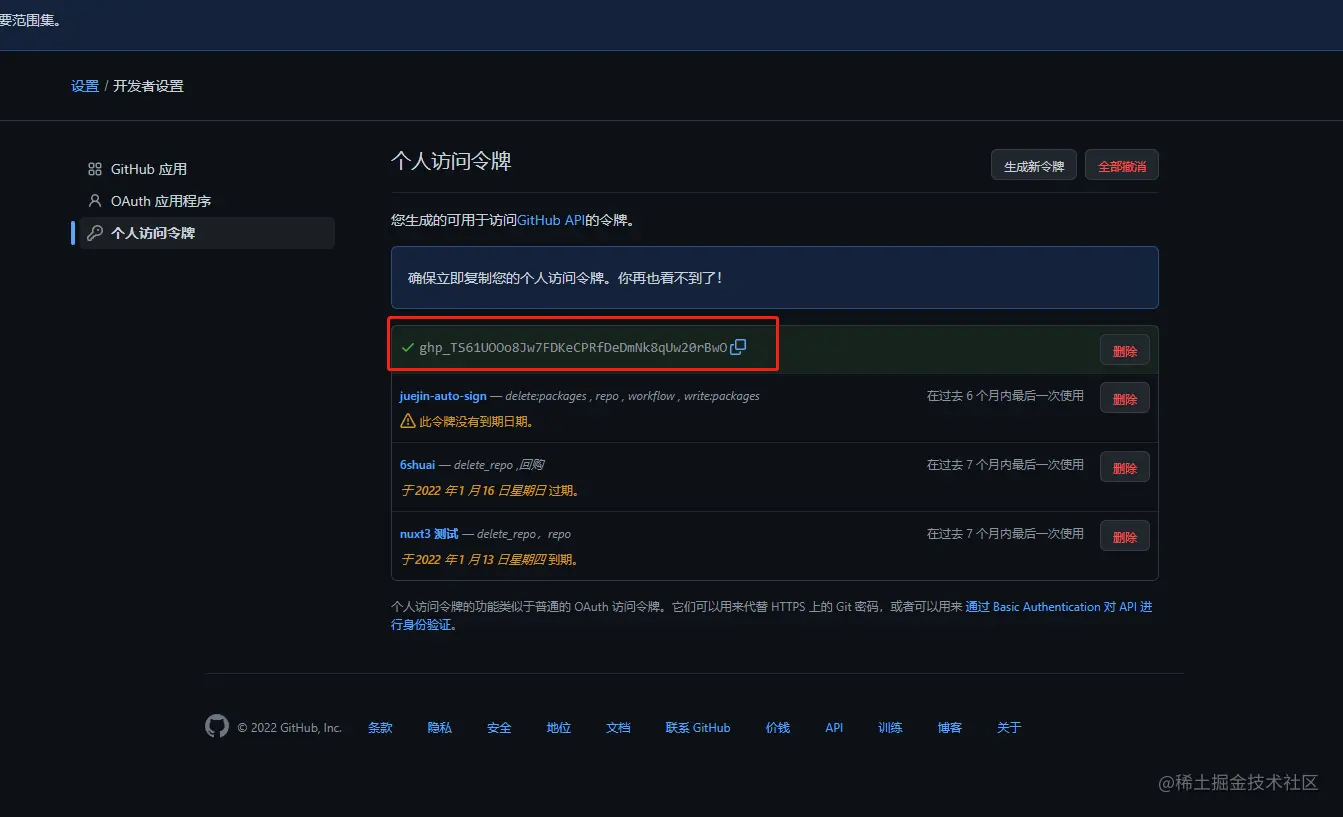
Task: Open footer 关于 link
Action: pos(1009,728)
